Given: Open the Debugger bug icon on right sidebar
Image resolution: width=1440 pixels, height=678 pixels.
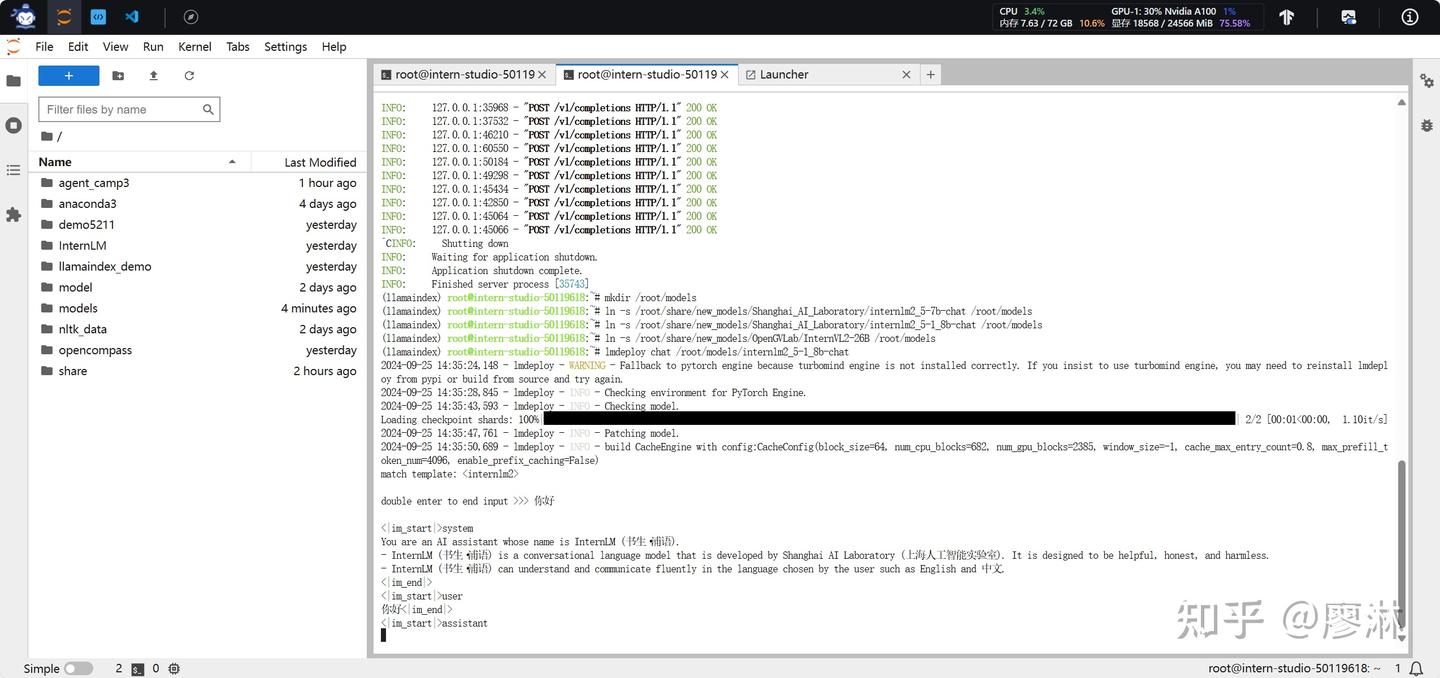Looking at the screenshot, I should click(x=1427, y=125).
